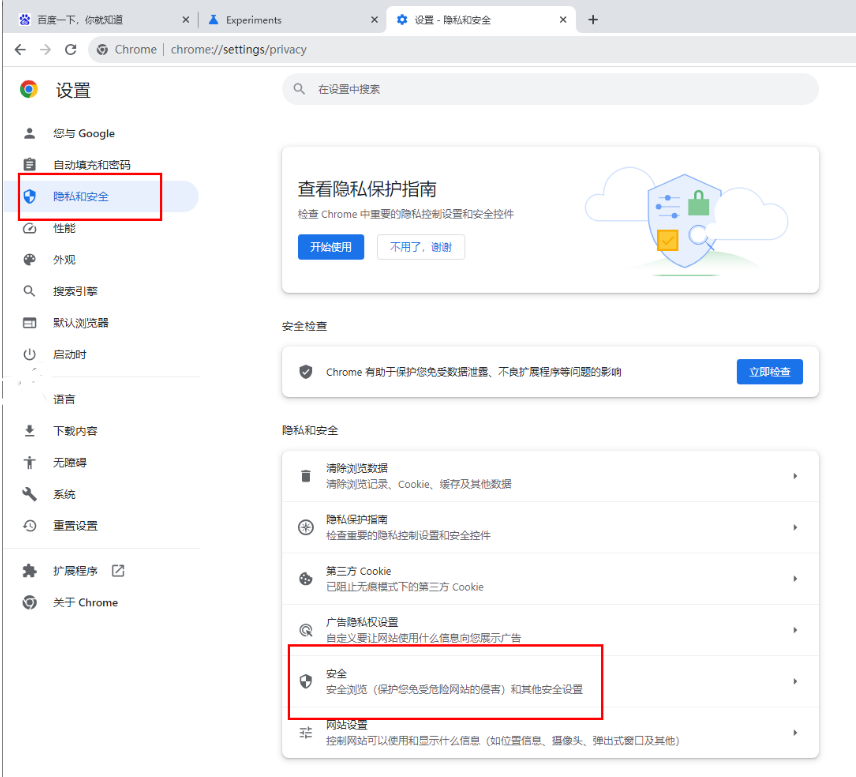
Task: Click the Chrome logo next to 设置
Action: tap(29, 89)
